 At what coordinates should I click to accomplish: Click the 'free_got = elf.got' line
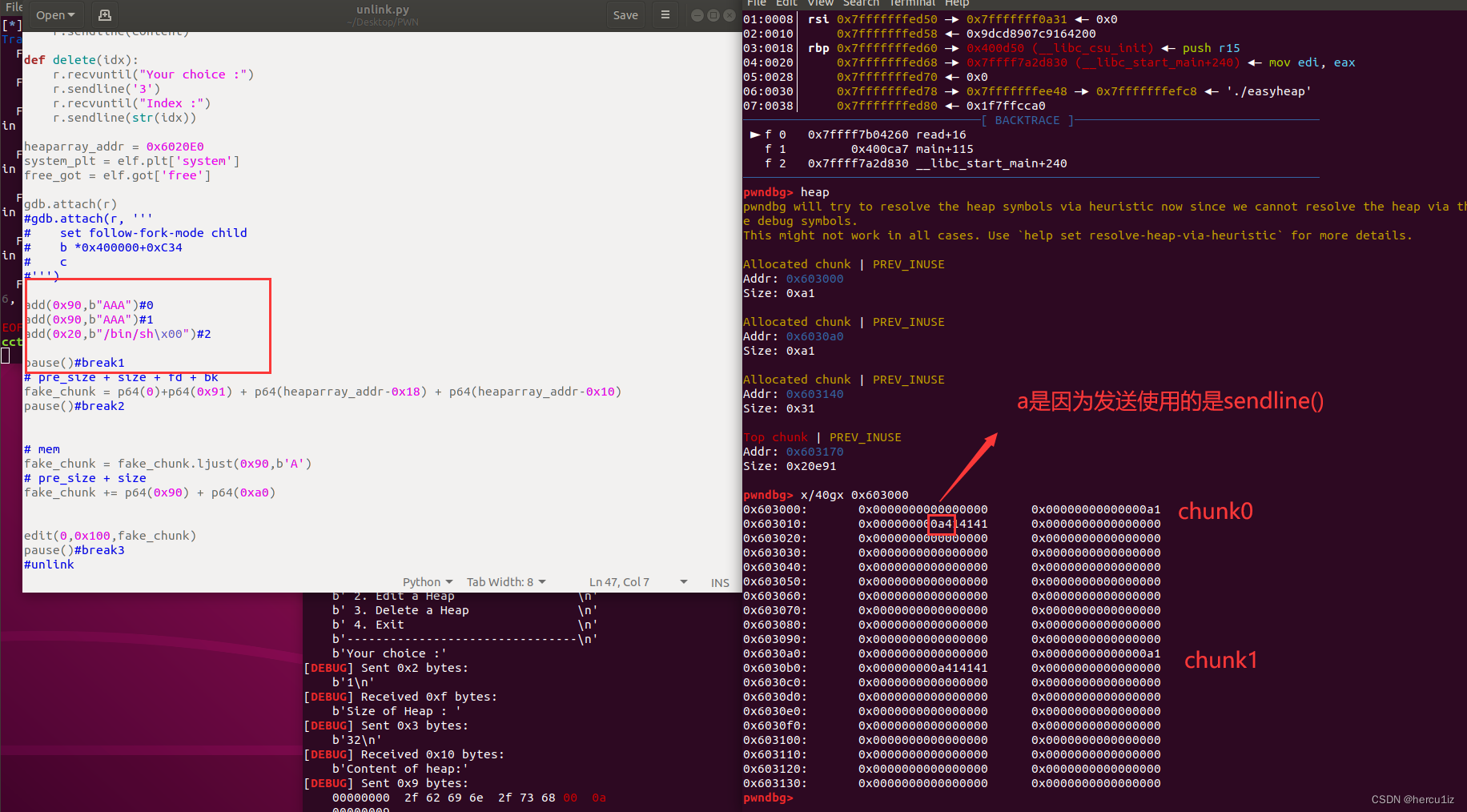118,175
